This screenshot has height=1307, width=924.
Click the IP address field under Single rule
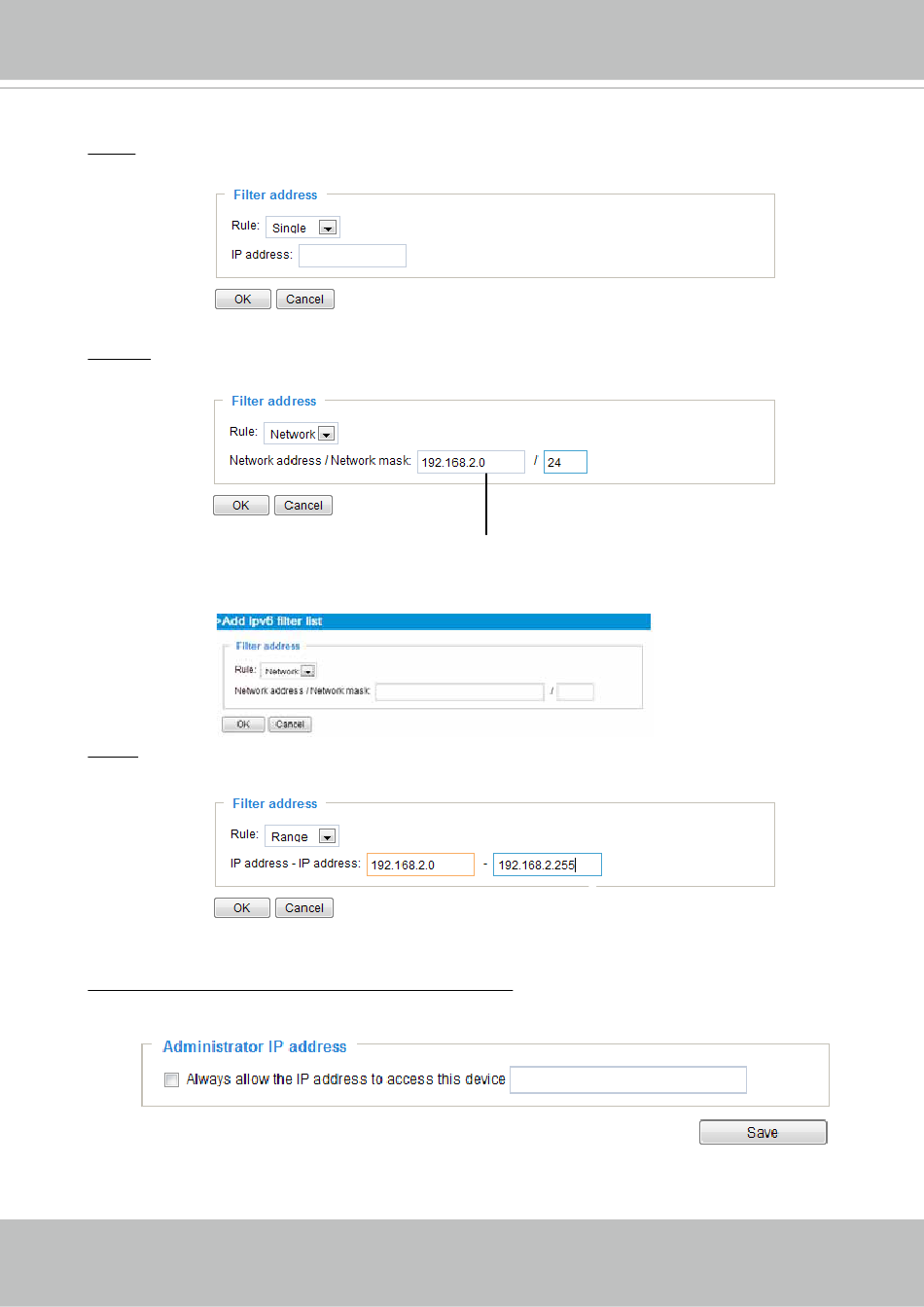pyautogui.click(x=352, y=256)
